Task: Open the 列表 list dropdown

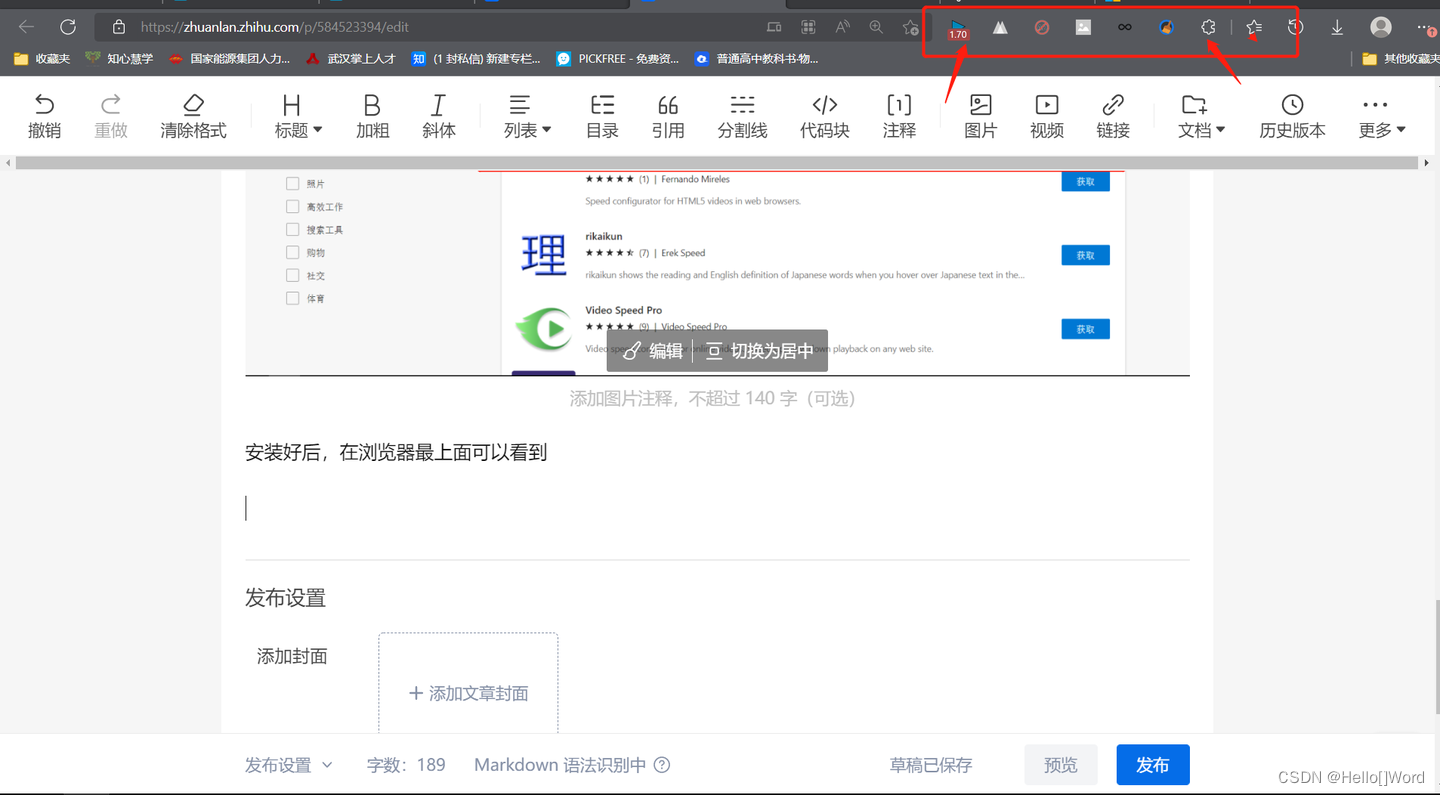Action: click(527, 116)
